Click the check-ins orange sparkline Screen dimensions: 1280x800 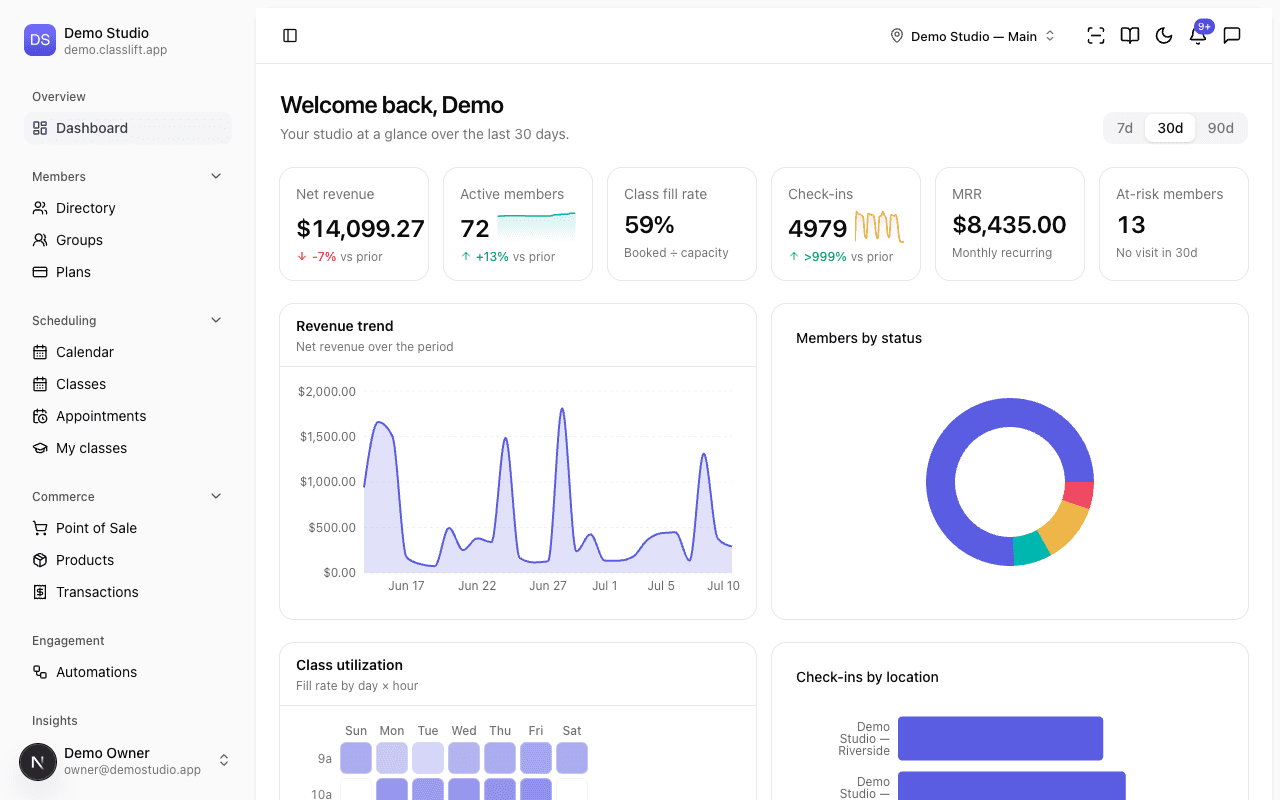879,227
